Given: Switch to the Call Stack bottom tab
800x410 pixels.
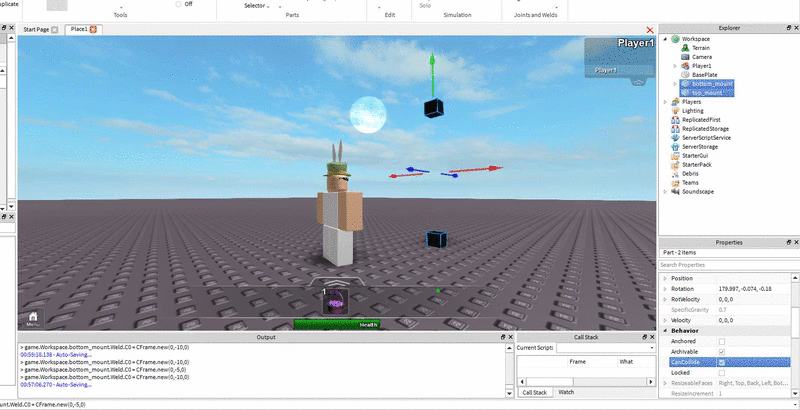Looking at the screenshot, I should point(535,393).
